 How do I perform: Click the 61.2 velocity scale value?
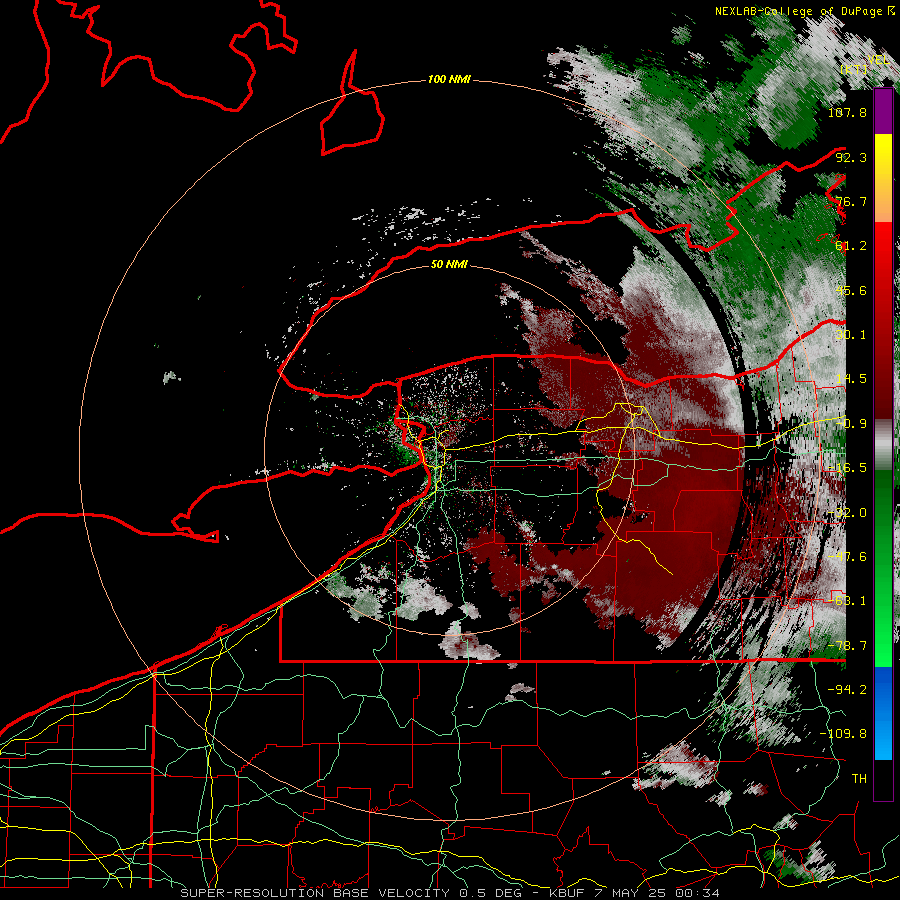pyautogui.click(x=851, y=246)
